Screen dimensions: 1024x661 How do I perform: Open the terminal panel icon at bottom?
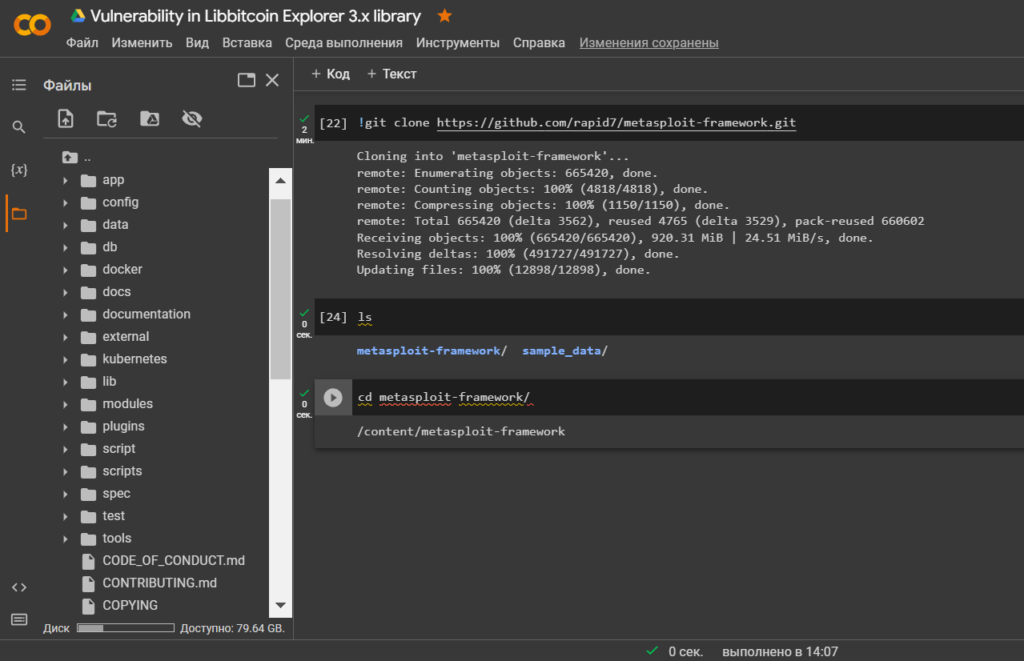click(x=19, y=619)
